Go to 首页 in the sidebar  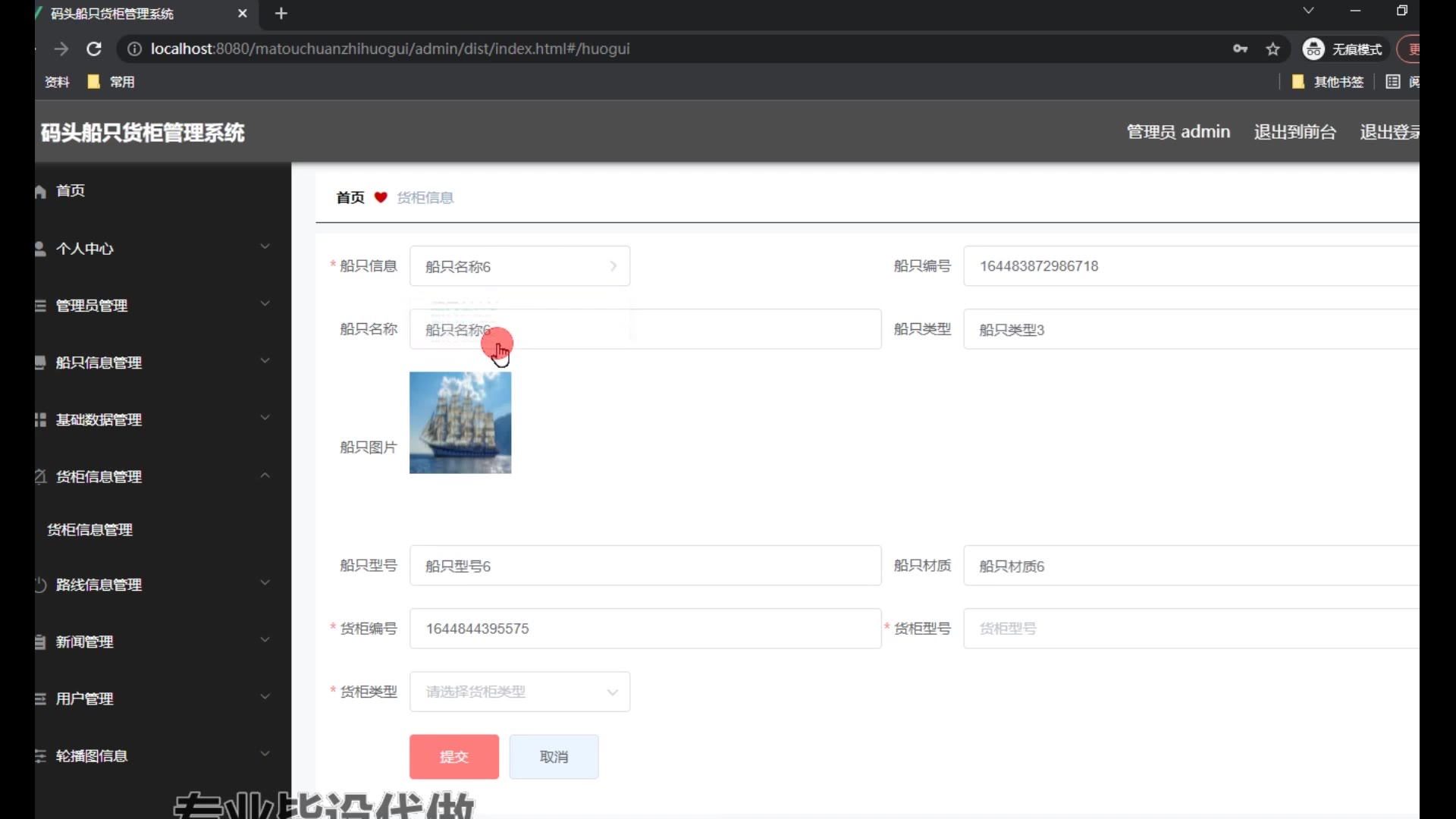click(x=71, y=191)
